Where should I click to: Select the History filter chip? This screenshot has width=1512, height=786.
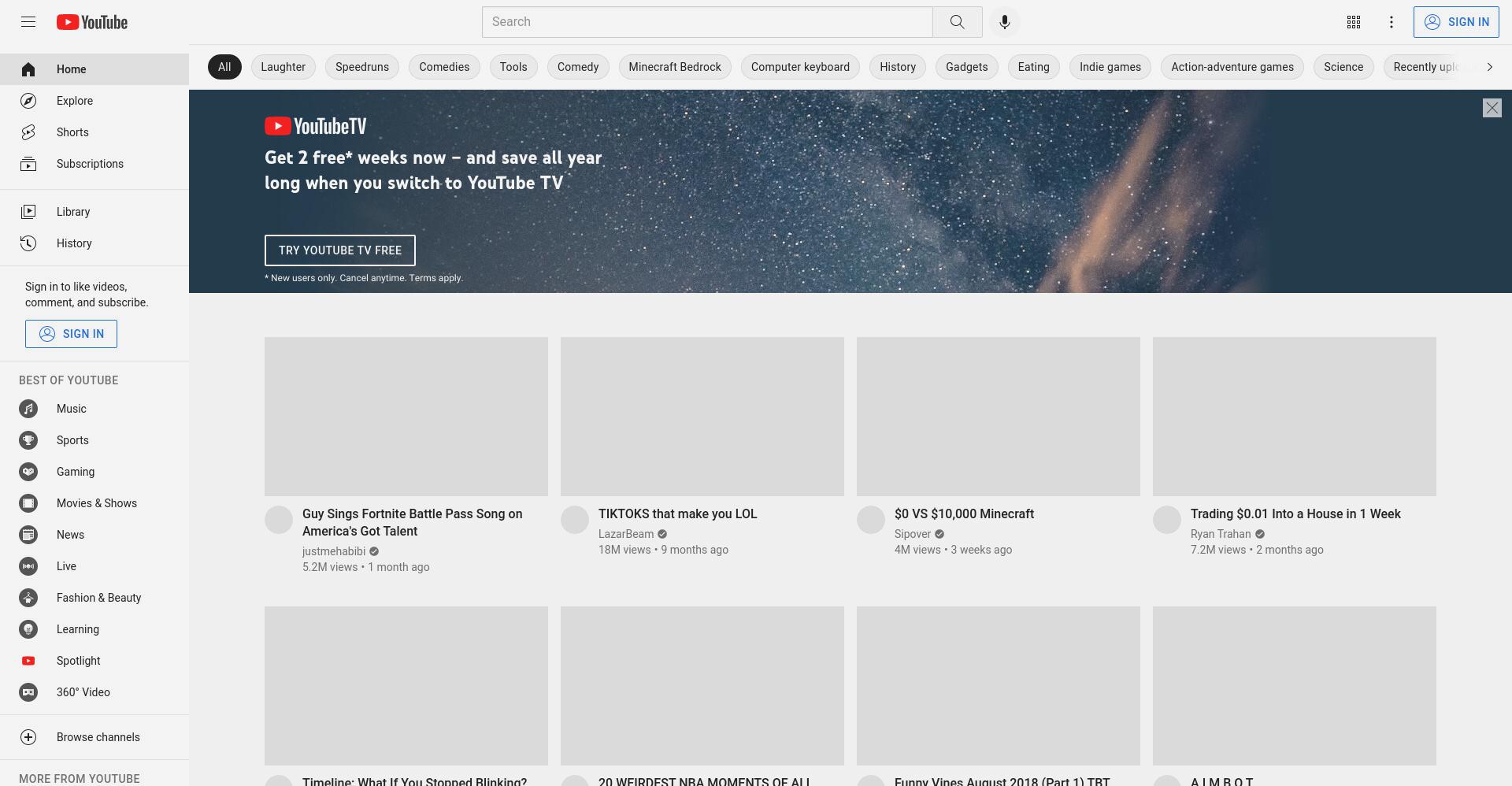(x=898, y=67)
